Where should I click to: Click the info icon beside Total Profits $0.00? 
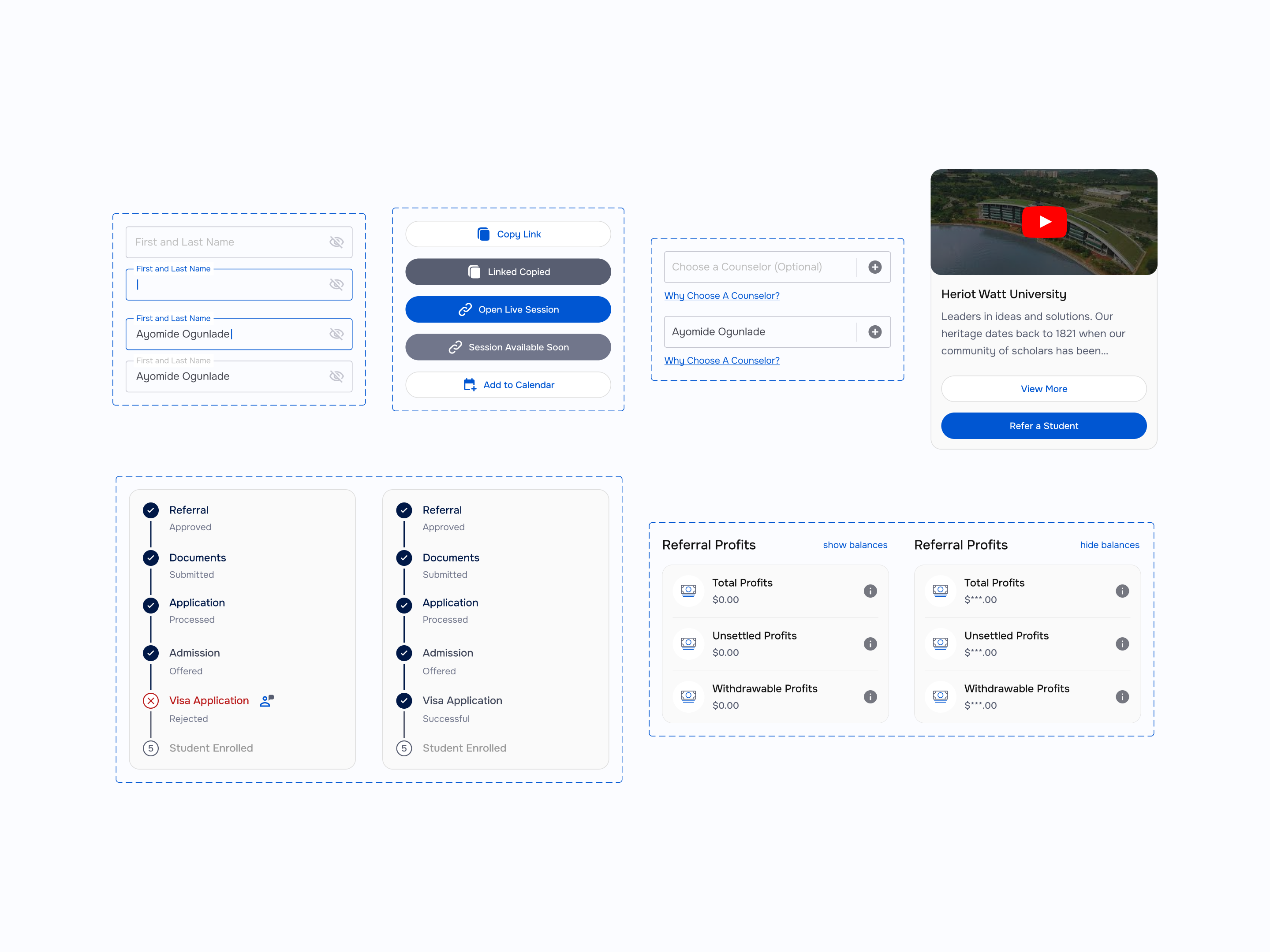pyautogui.click(x=870, y=591)
